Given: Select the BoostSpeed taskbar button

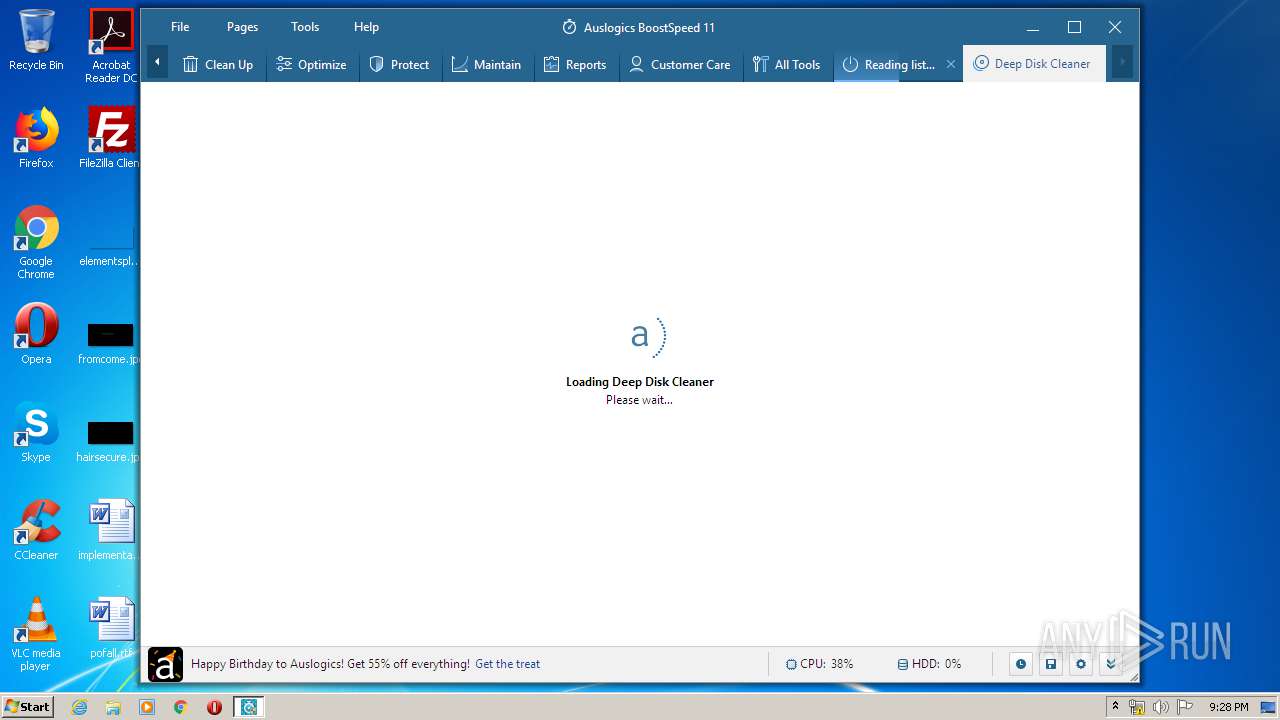Looking at the screenshot, I should 248,707.
